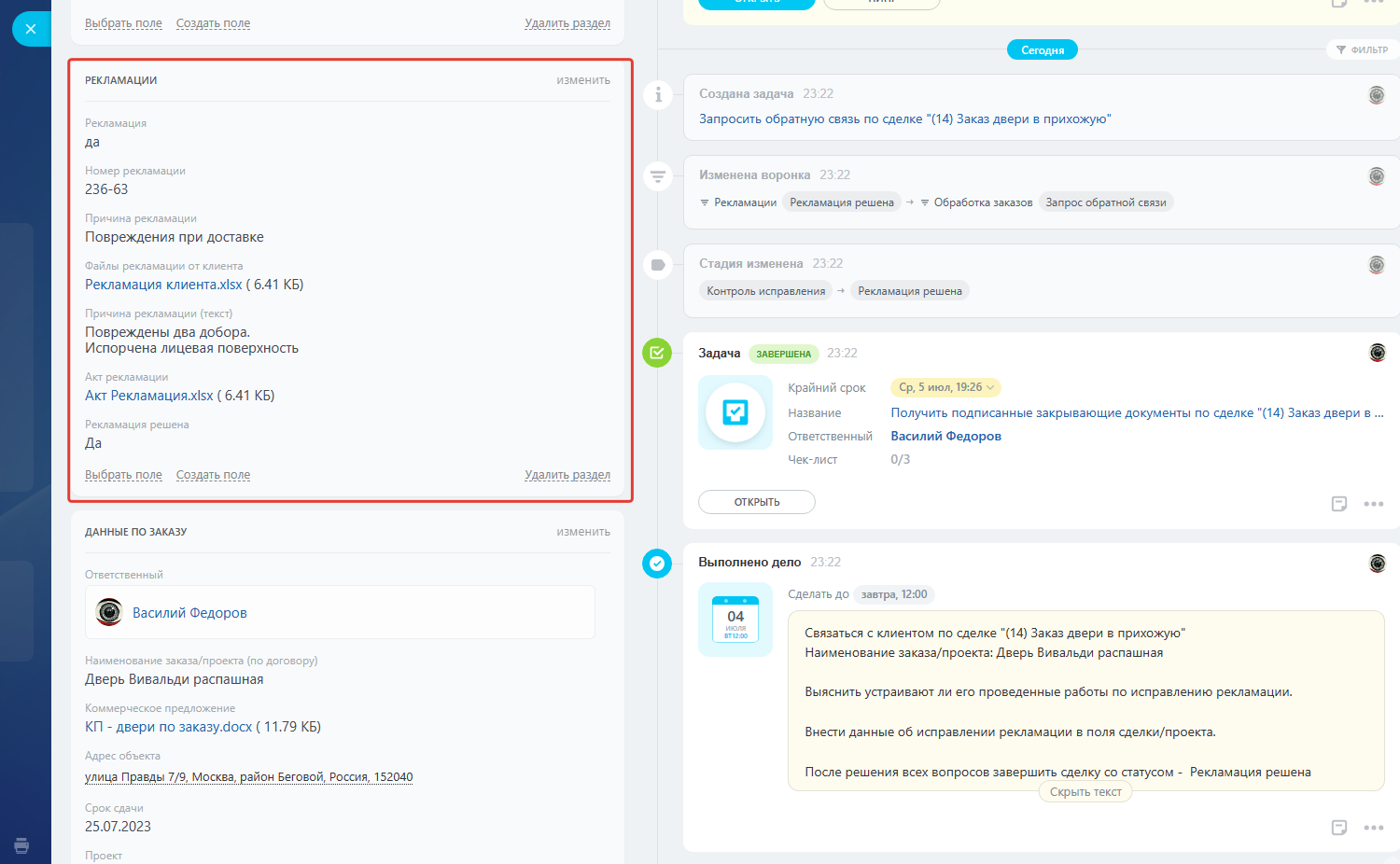Click the author avatar on Стадия изменена card
The image size is (1400, 864).
point(1377,265)
